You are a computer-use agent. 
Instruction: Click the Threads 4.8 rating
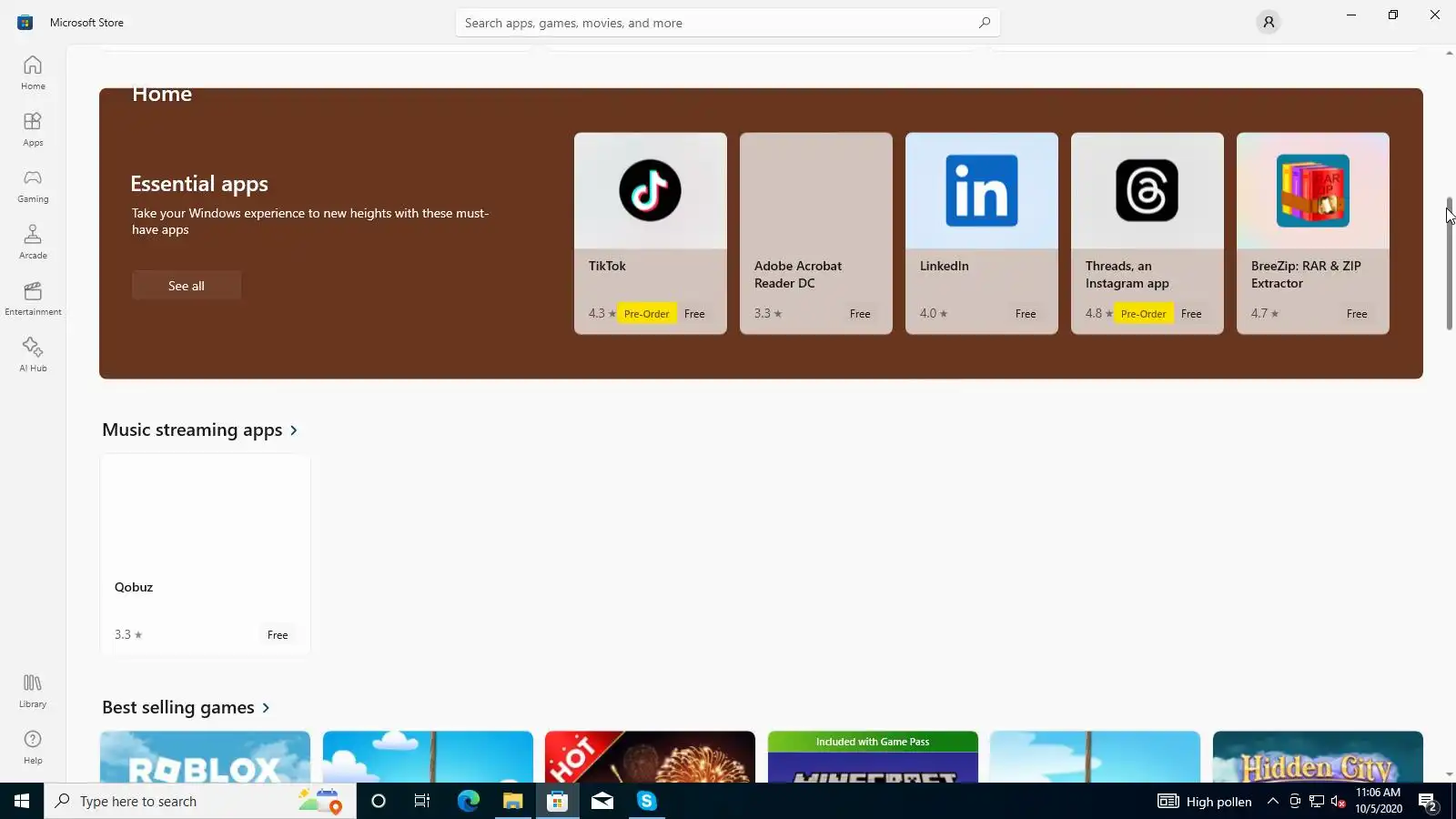[1098, 313]
